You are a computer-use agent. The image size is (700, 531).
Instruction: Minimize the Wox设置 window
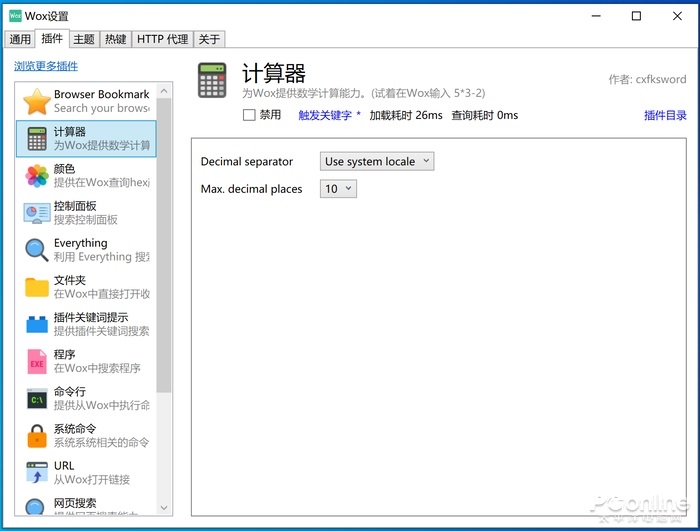tap(596, 16)
